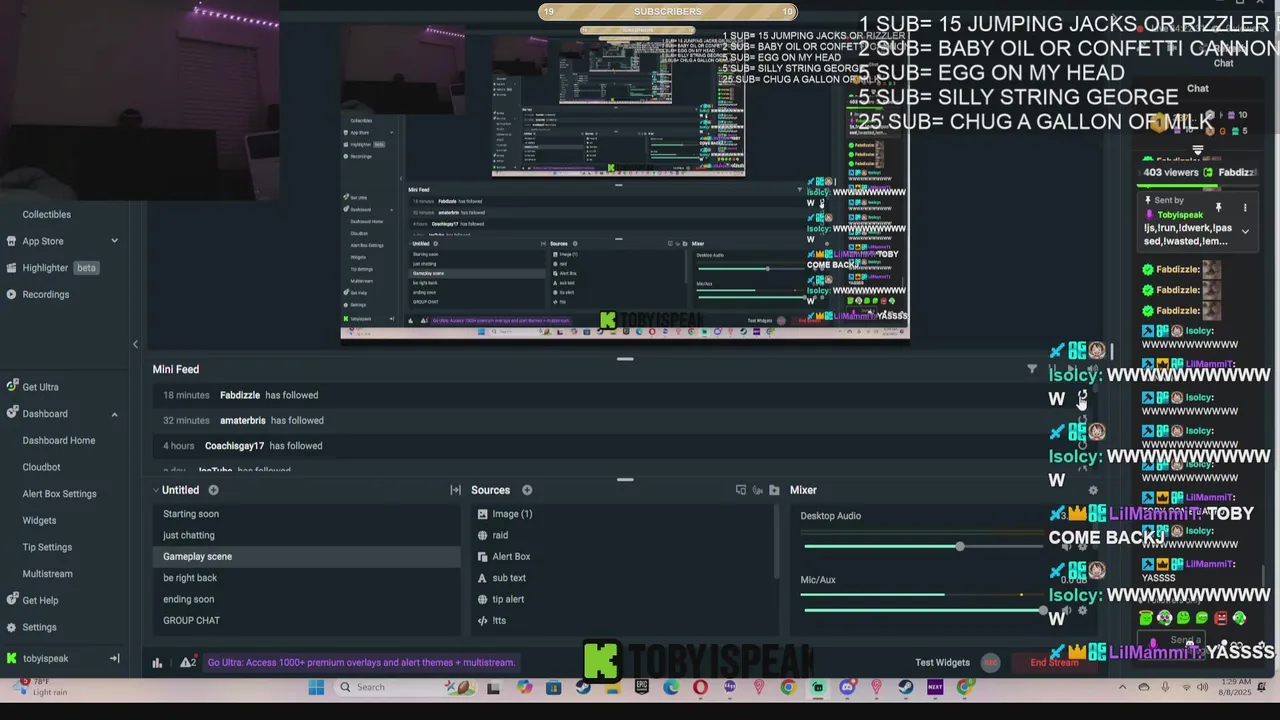Open Alert Box Settings
The width and height of the screenshot is (1280, 720).
[59, 494]
